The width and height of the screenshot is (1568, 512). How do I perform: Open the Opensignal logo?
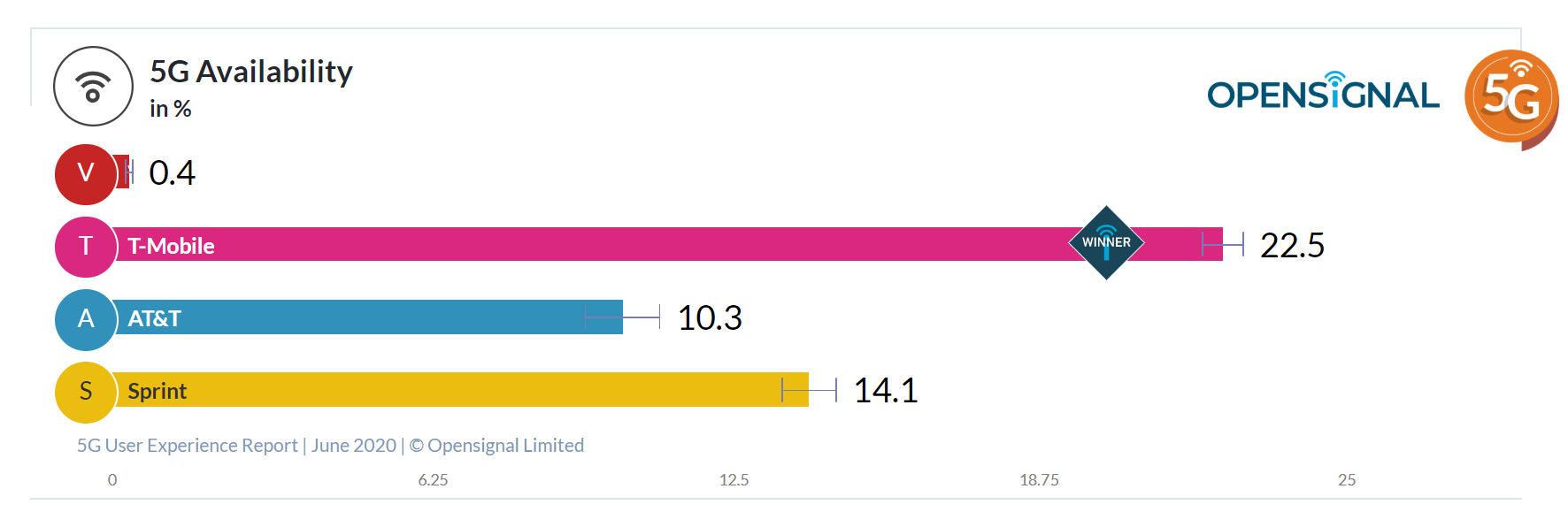(x=1323, y=93)
